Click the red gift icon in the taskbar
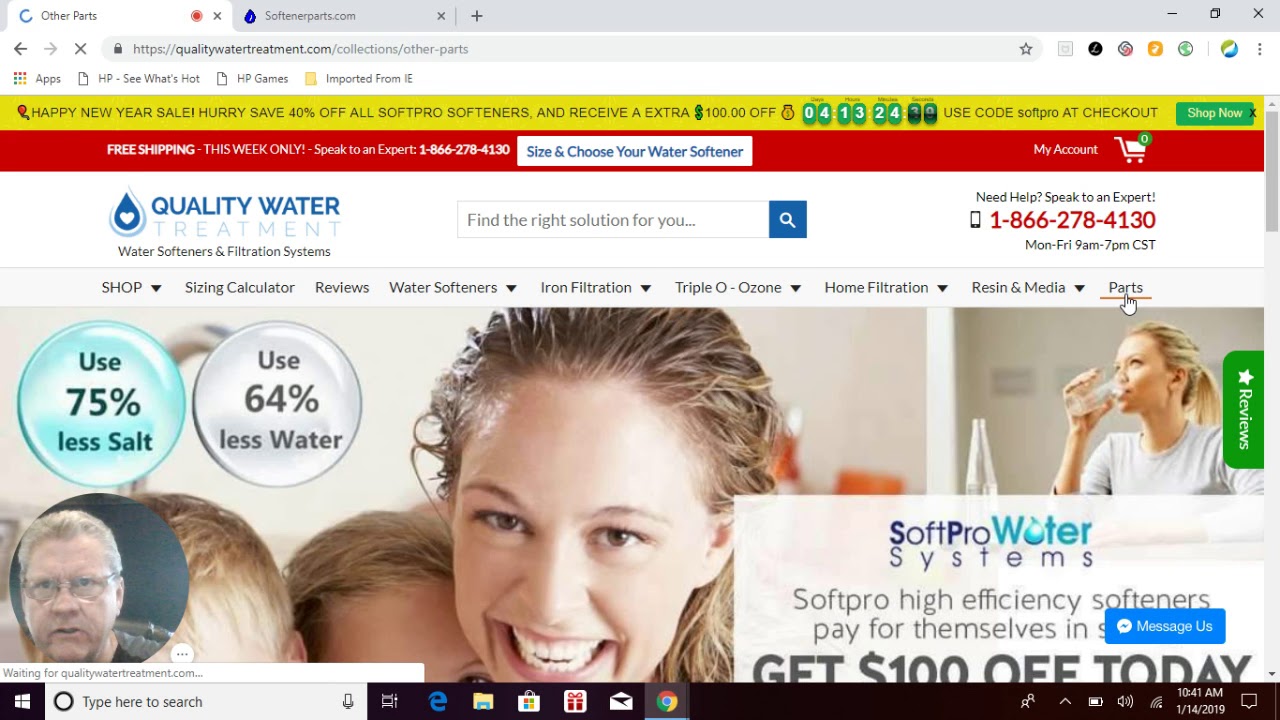The width and height of the screenshot is (1280, 720). [575, 701]
